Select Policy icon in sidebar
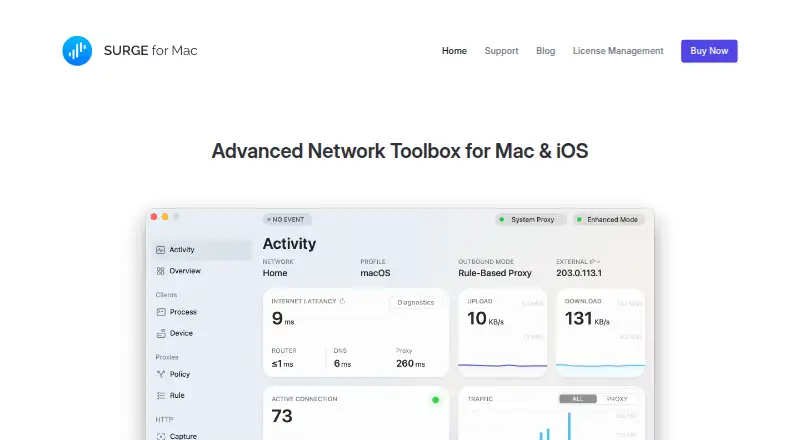 tap(161, 374)
